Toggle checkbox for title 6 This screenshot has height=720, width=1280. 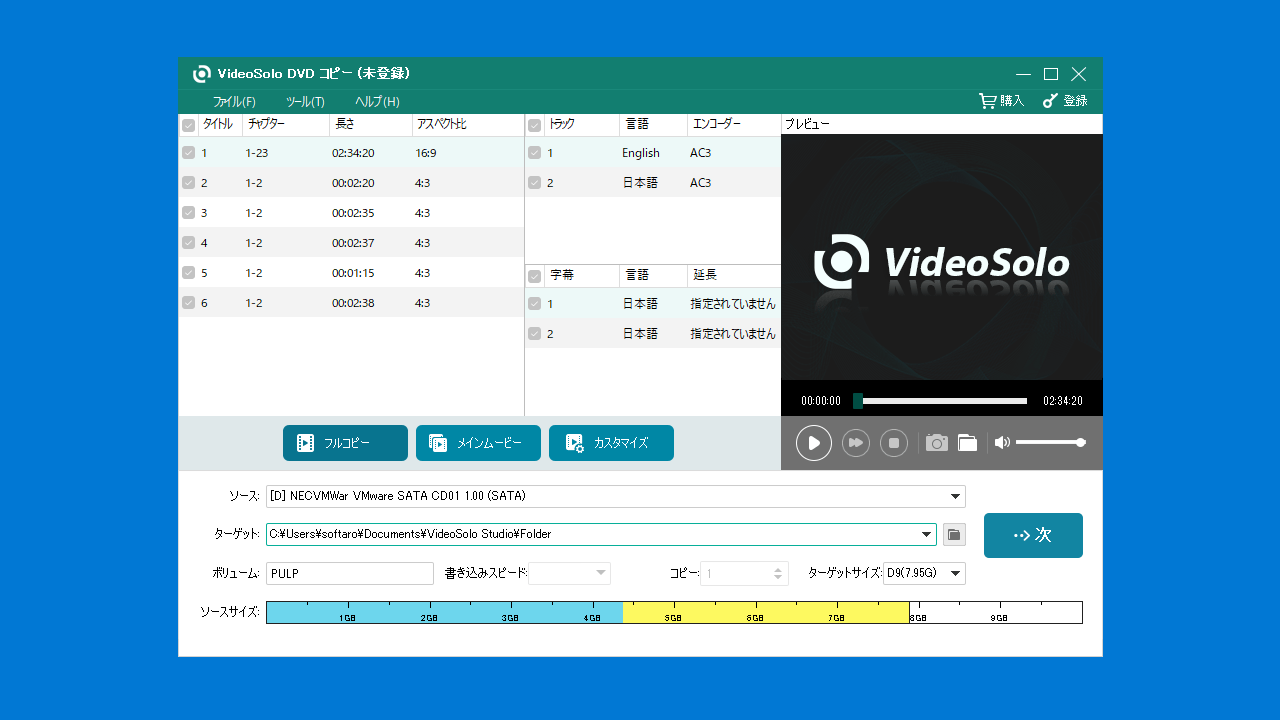pos(188,303)
